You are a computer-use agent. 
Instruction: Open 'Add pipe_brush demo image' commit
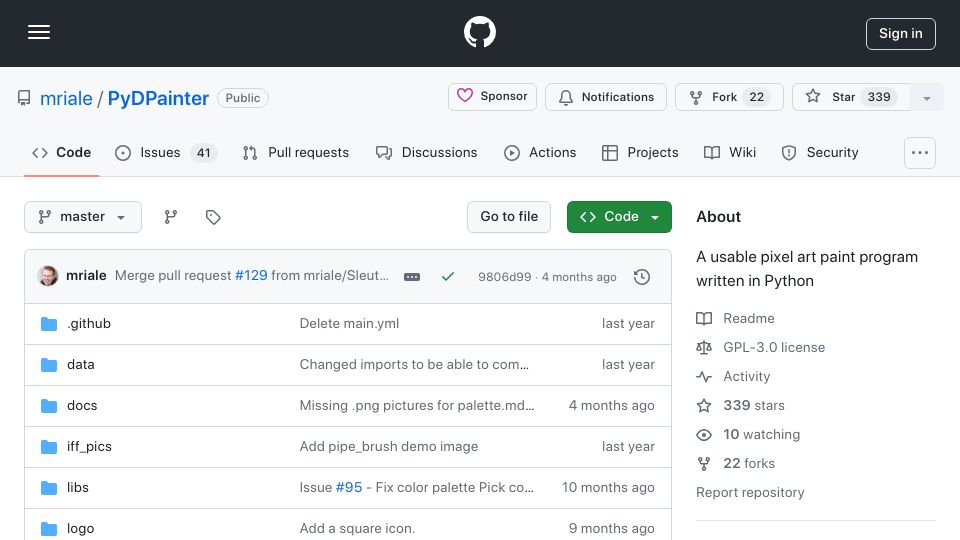(x=389, y=446)
